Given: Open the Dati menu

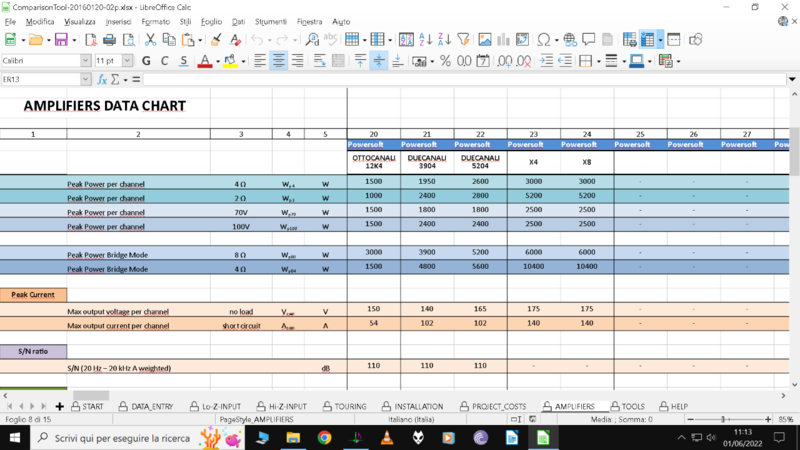Looking at the screenshot, I should 238,21.
